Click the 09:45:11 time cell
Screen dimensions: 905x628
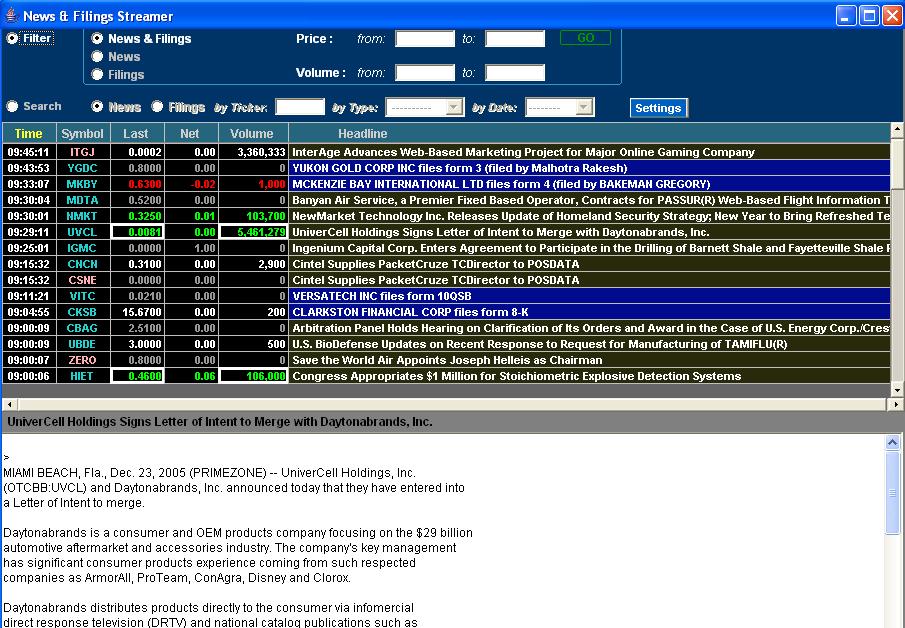coord(29,152)
